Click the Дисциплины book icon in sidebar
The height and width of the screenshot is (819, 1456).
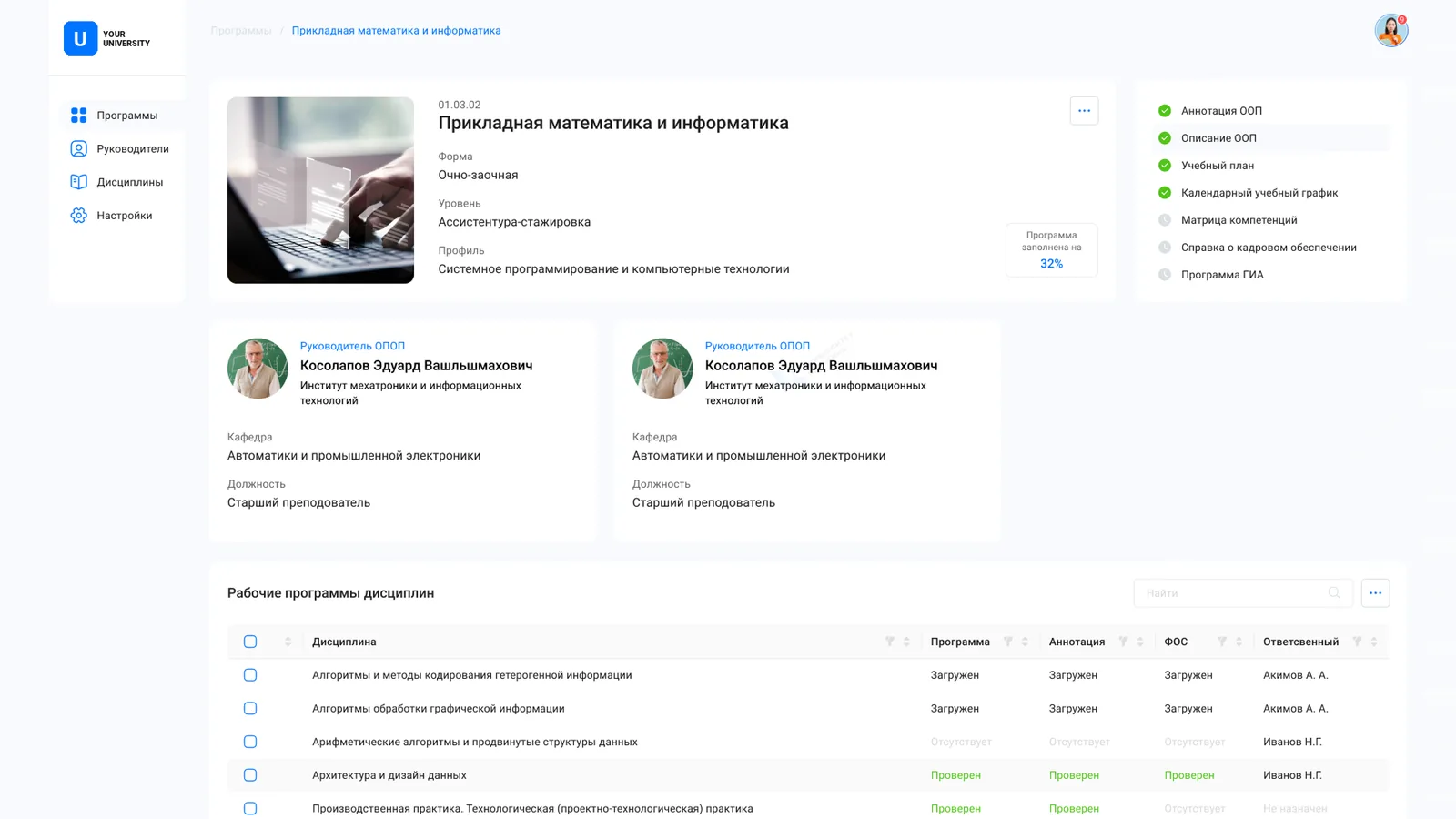[79, 182]
